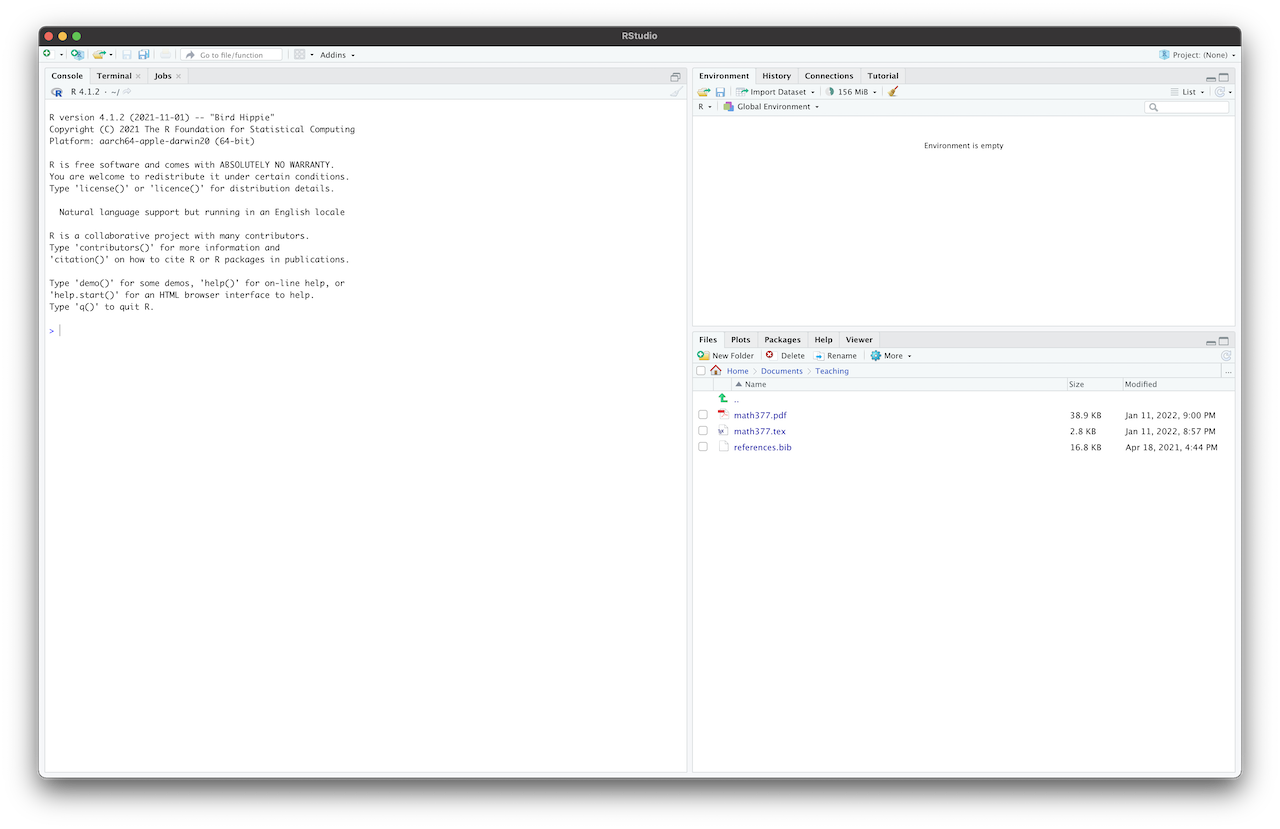Screen dimensions: 1280x829
Task: Click the refresh Environment icon
Action: tap(1220, 92)
